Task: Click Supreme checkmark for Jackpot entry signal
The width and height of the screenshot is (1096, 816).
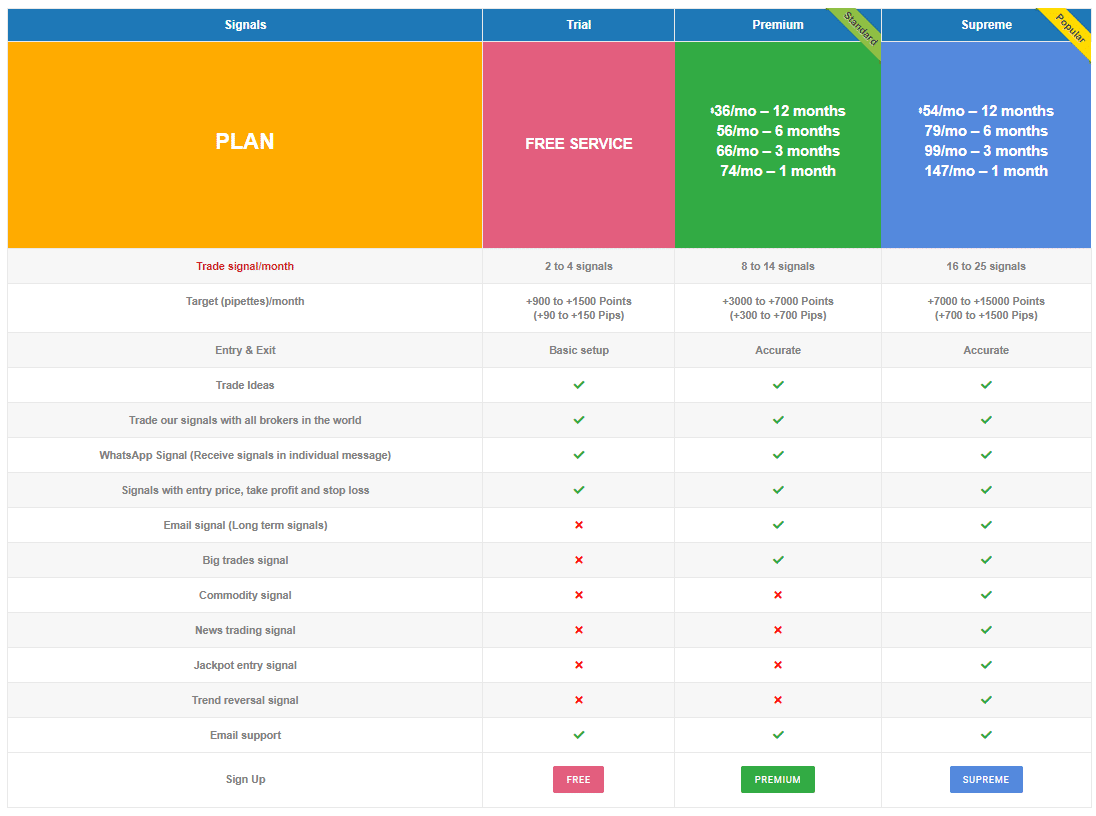Action: click(986, 665)
